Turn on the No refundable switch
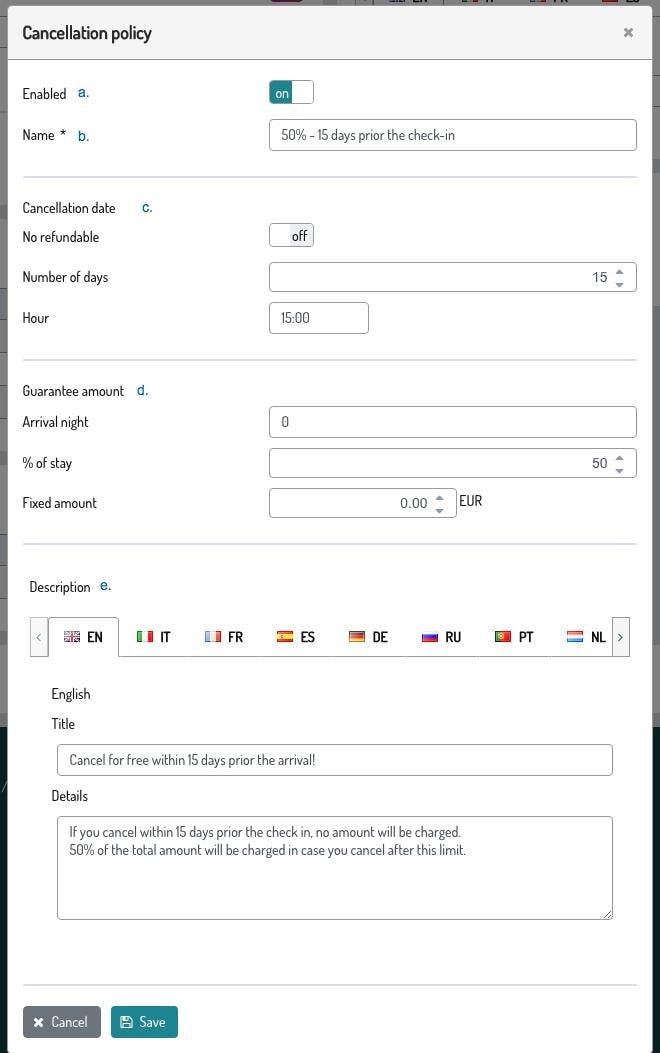The image size is (660, 1053). tap(291, 236)
